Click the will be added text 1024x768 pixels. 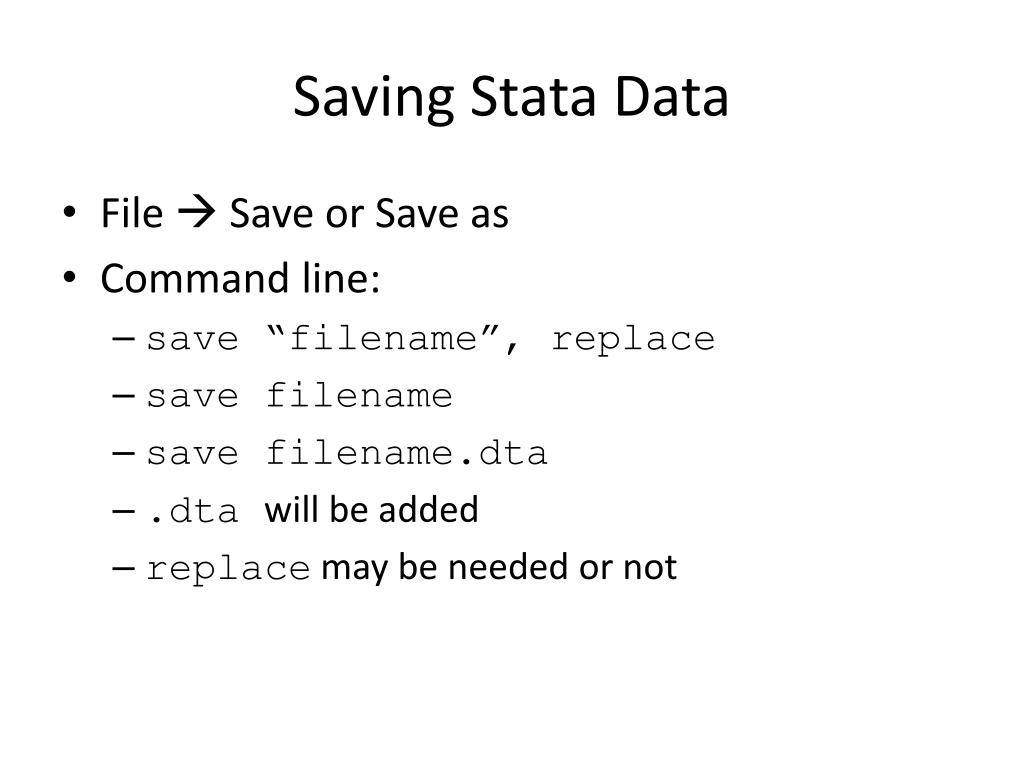[x=372, y=509]
